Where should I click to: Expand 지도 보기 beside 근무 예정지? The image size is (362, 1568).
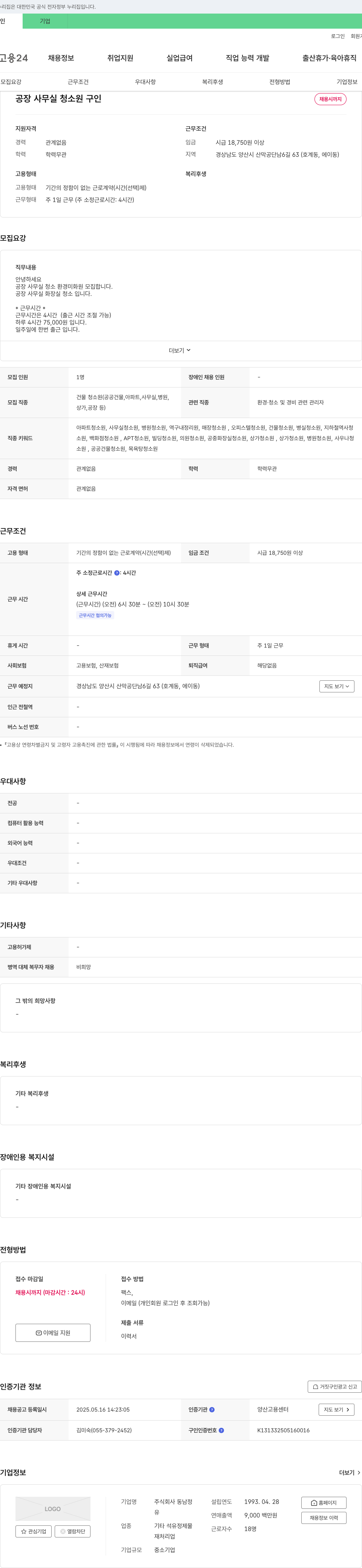pyautogui.click(x=336, y=687)
